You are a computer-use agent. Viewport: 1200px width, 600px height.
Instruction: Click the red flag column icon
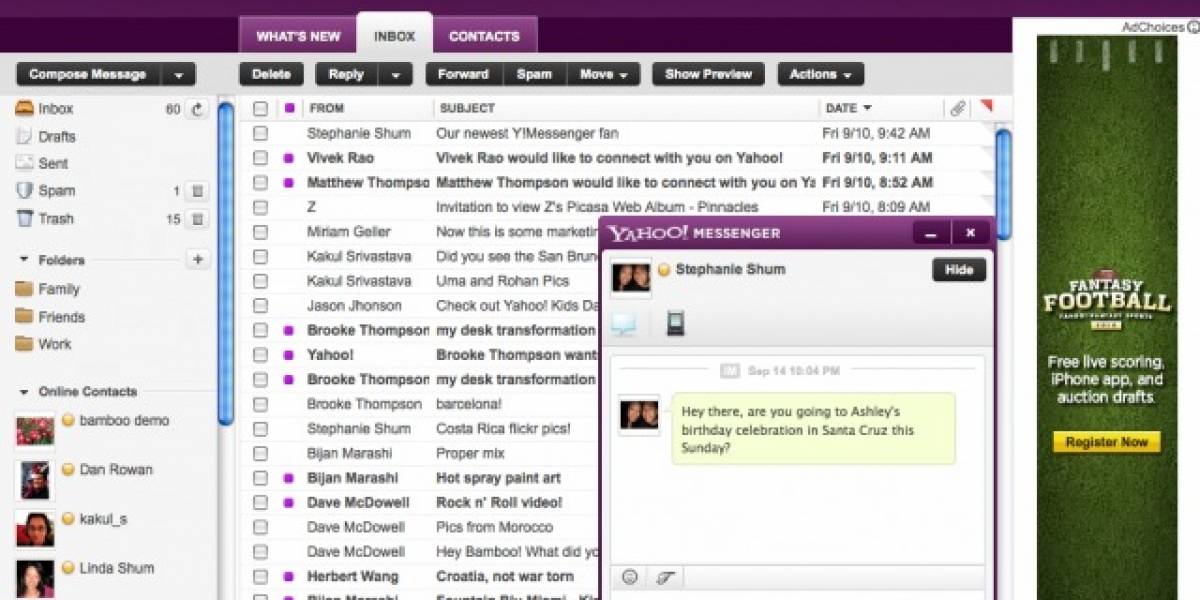coord(985,106)
